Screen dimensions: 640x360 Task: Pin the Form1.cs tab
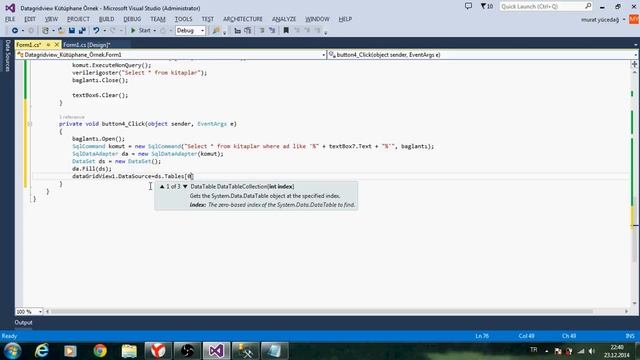[x=48, y=44]
